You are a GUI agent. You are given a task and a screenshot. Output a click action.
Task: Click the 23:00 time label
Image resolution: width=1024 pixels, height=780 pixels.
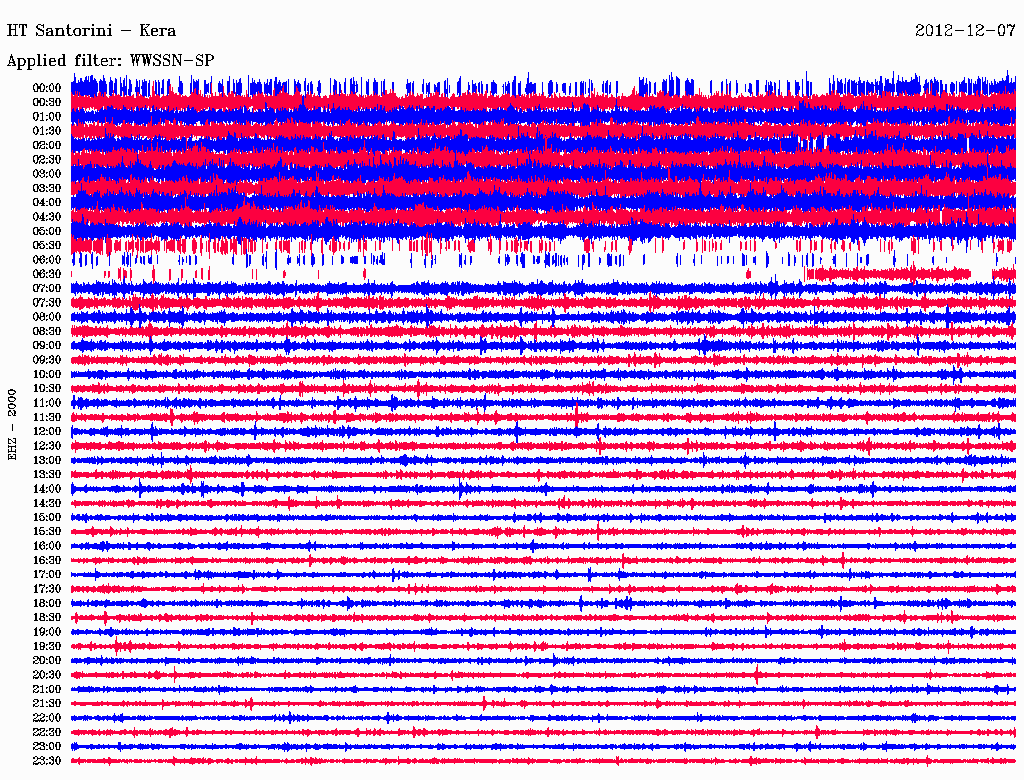coord(47,747)
